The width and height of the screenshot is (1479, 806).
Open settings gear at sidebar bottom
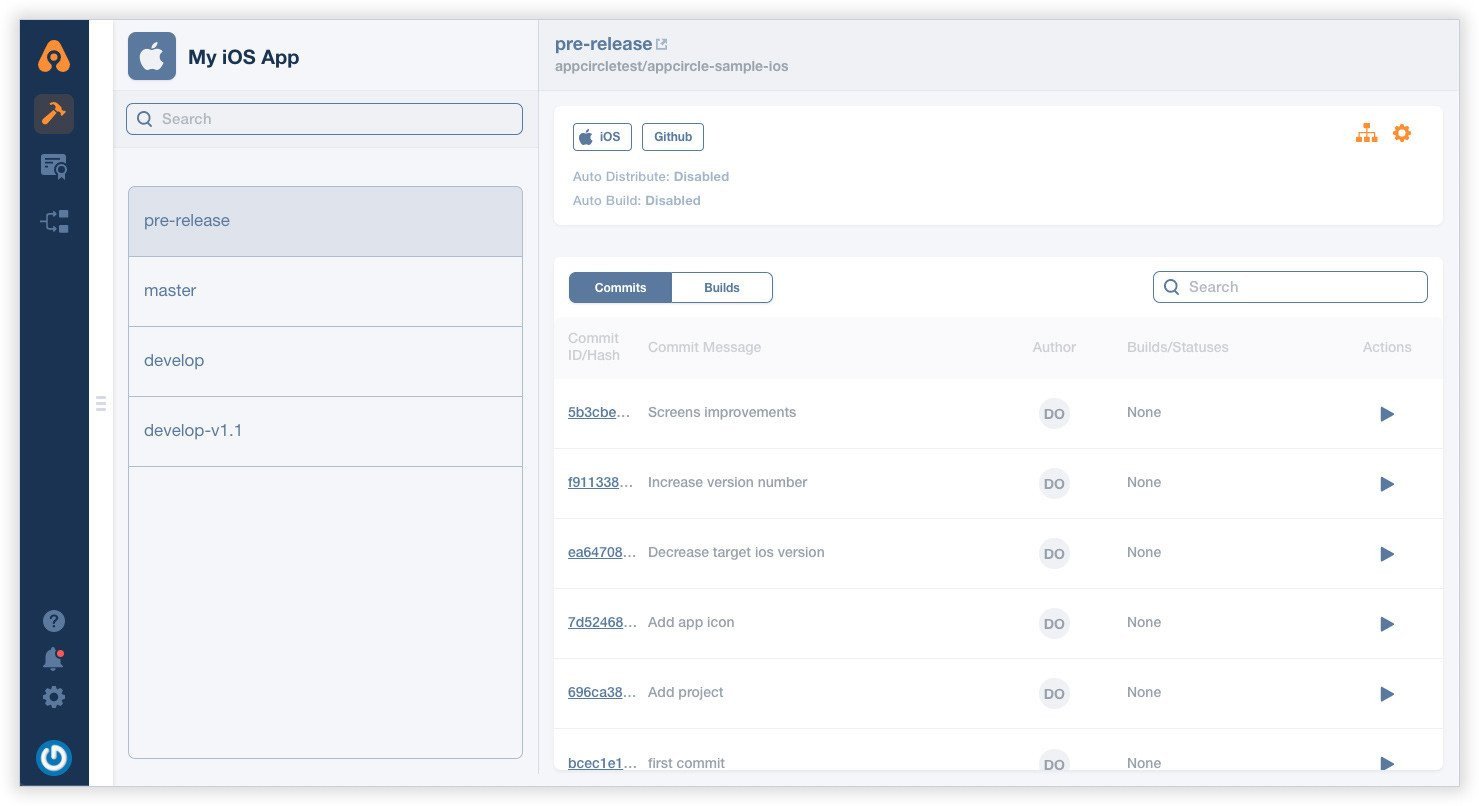[54, 697]
